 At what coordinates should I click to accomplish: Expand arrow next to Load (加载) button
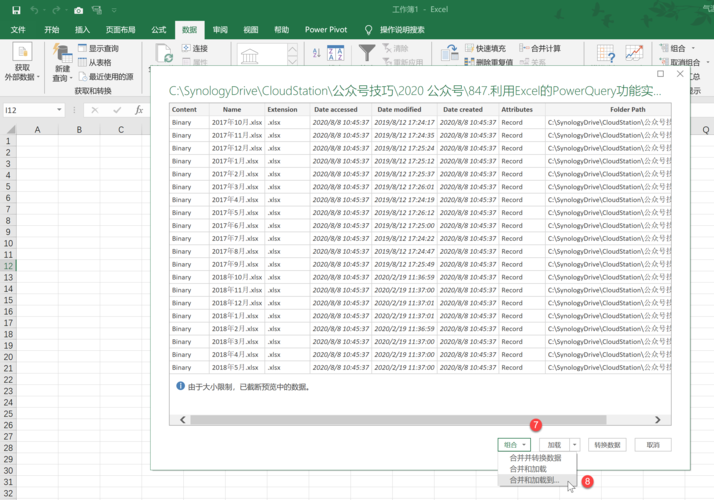point(575,445)
